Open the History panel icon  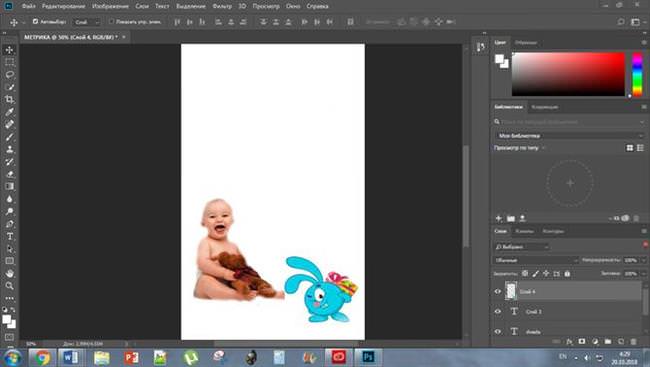480,47
